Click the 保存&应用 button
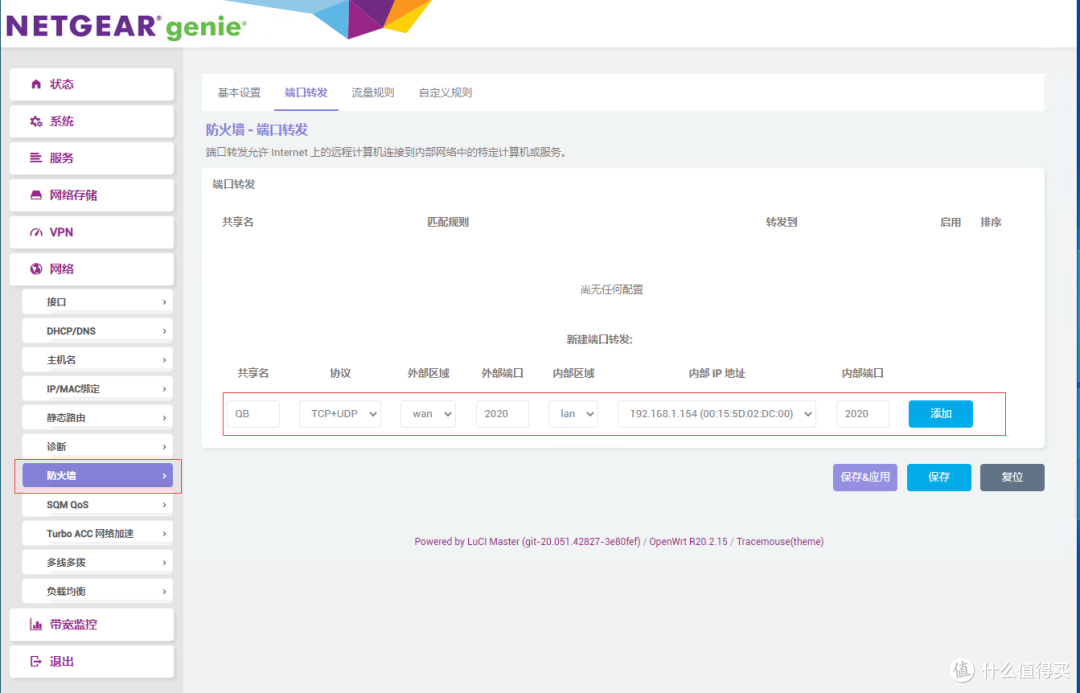Viewport: 1080px width, 693px height. tap(864, 477)
